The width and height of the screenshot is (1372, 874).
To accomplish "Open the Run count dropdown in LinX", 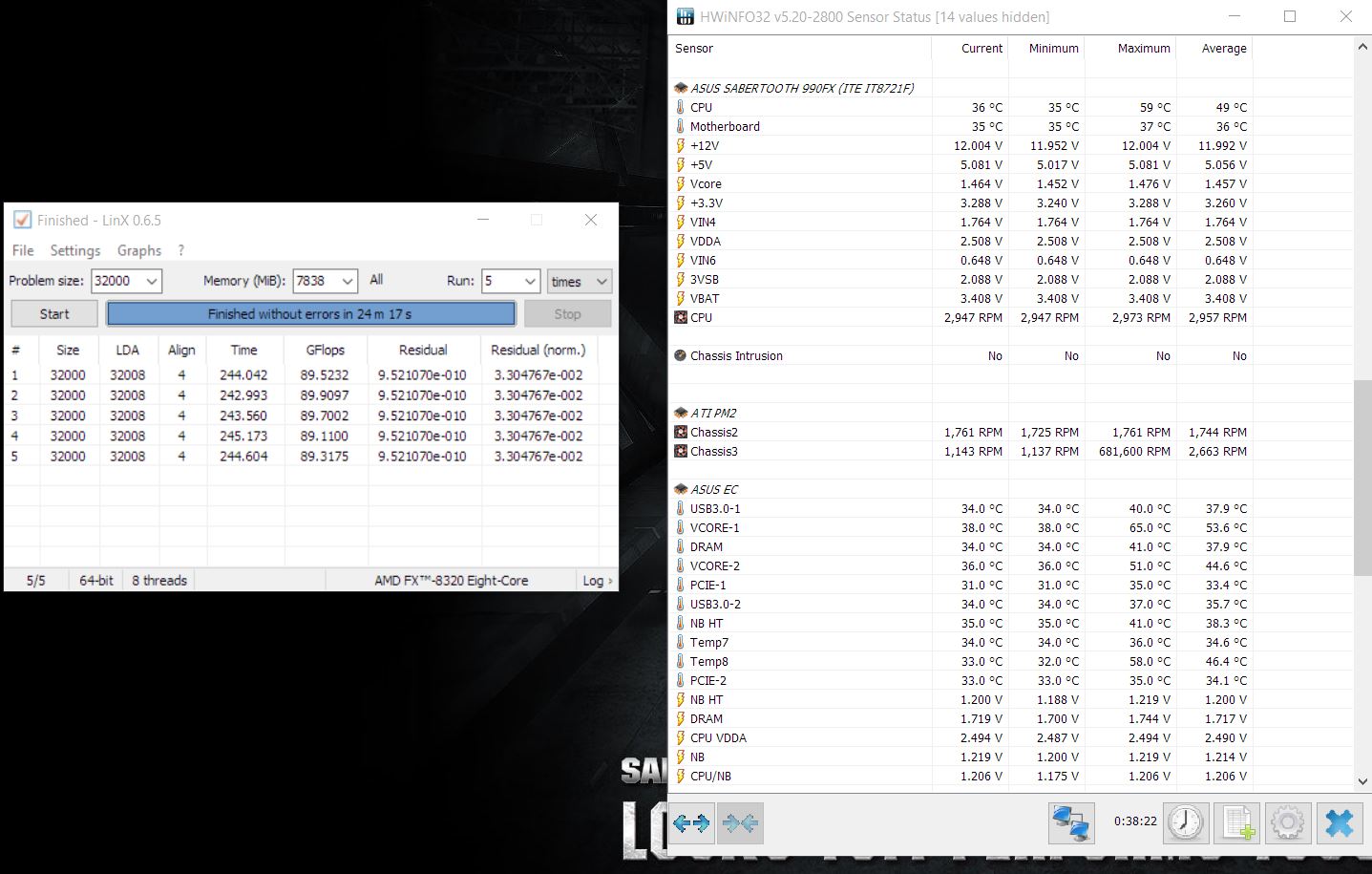I will click(531, 281).
